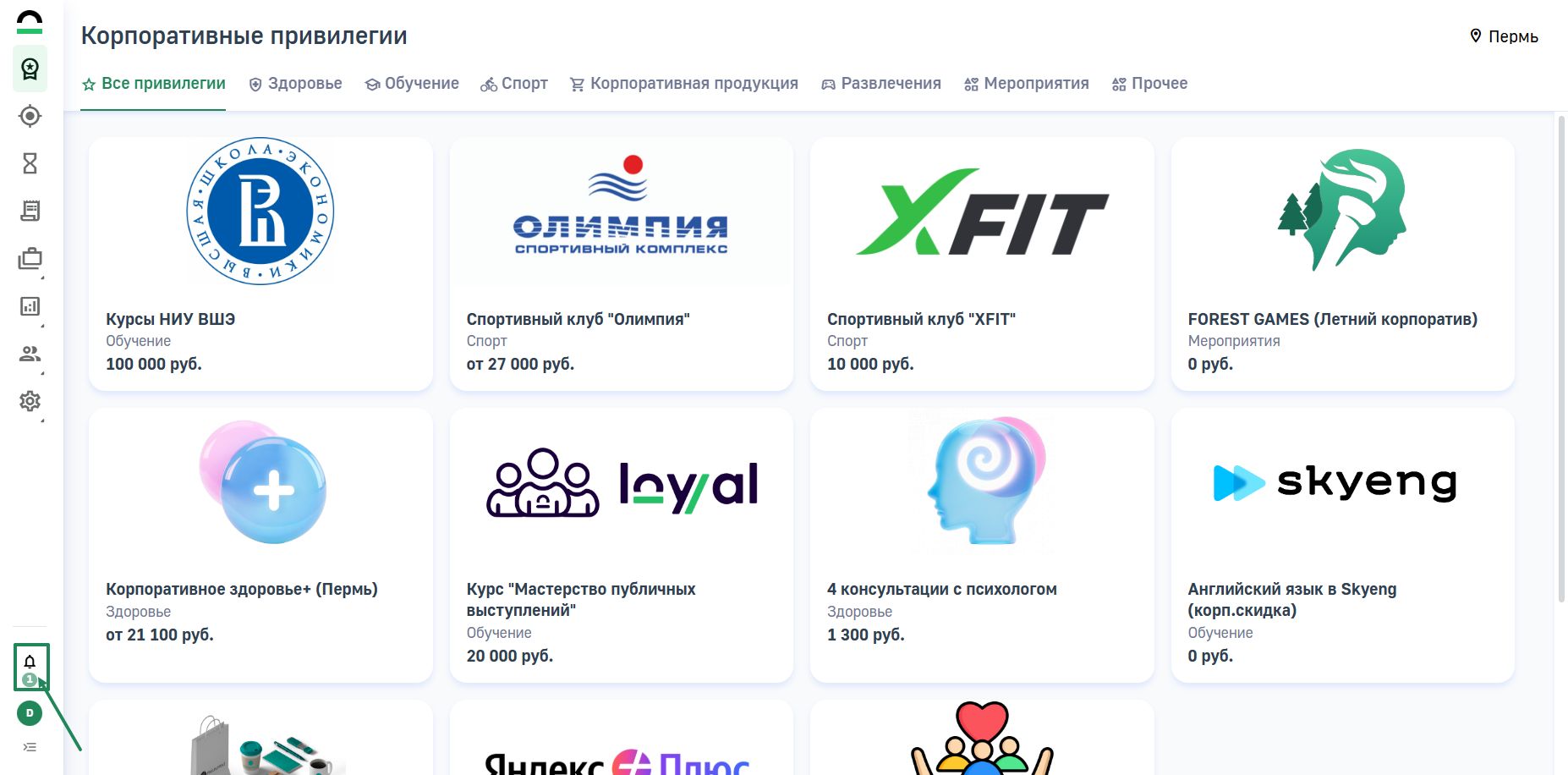Viewport: 1568px width, 775px height.
Task: Expand the sidebar menu icon
Action: [30, 747]
